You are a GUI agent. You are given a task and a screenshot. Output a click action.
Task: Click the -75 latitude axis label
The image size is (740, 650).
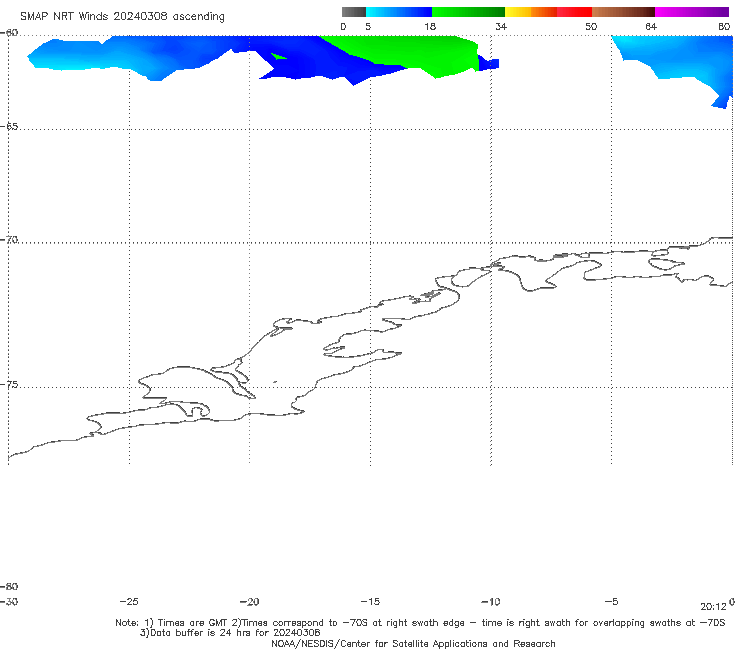click(9, 385)
